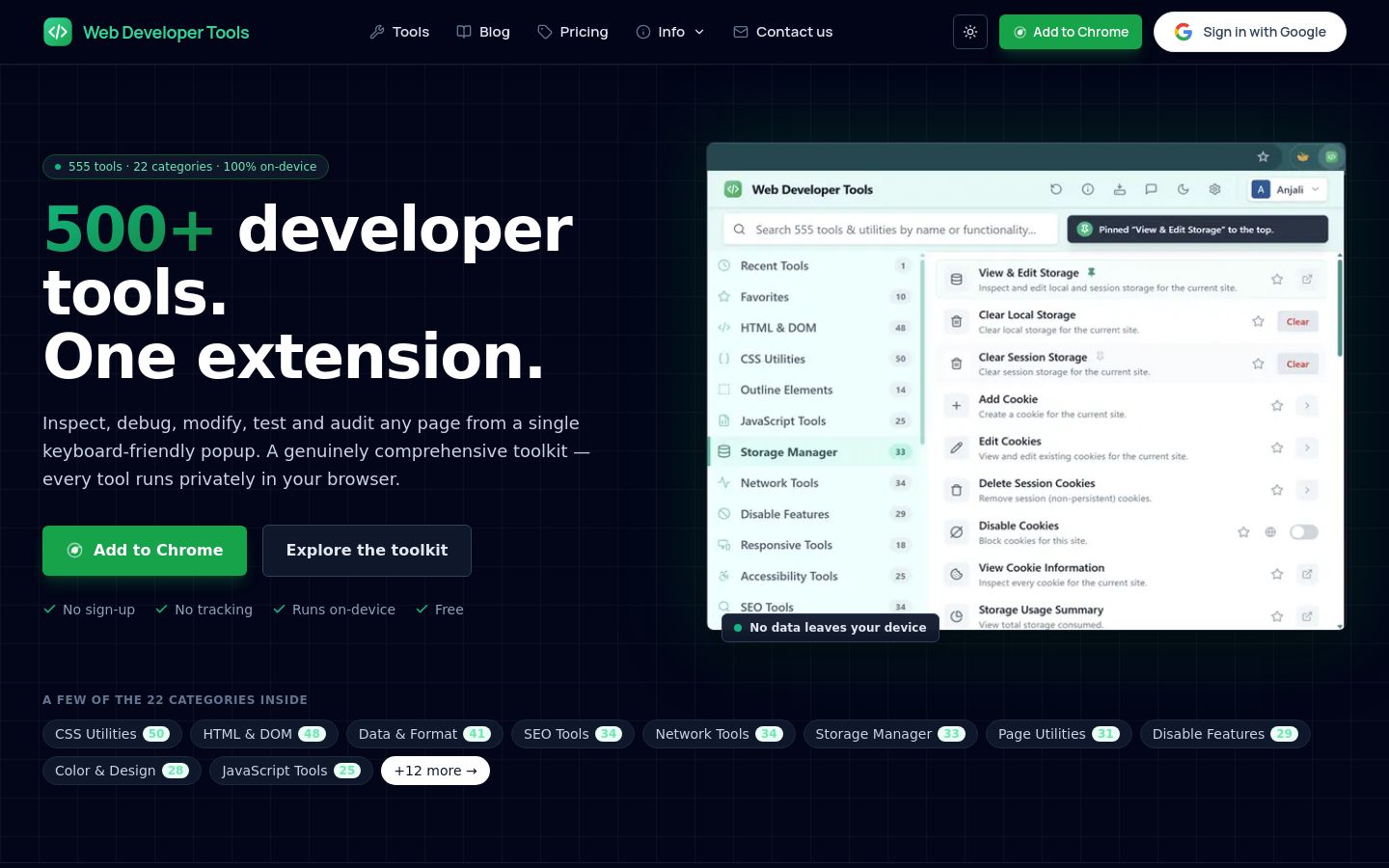Expand the Edit Cookies chevron

[1307, 448]
